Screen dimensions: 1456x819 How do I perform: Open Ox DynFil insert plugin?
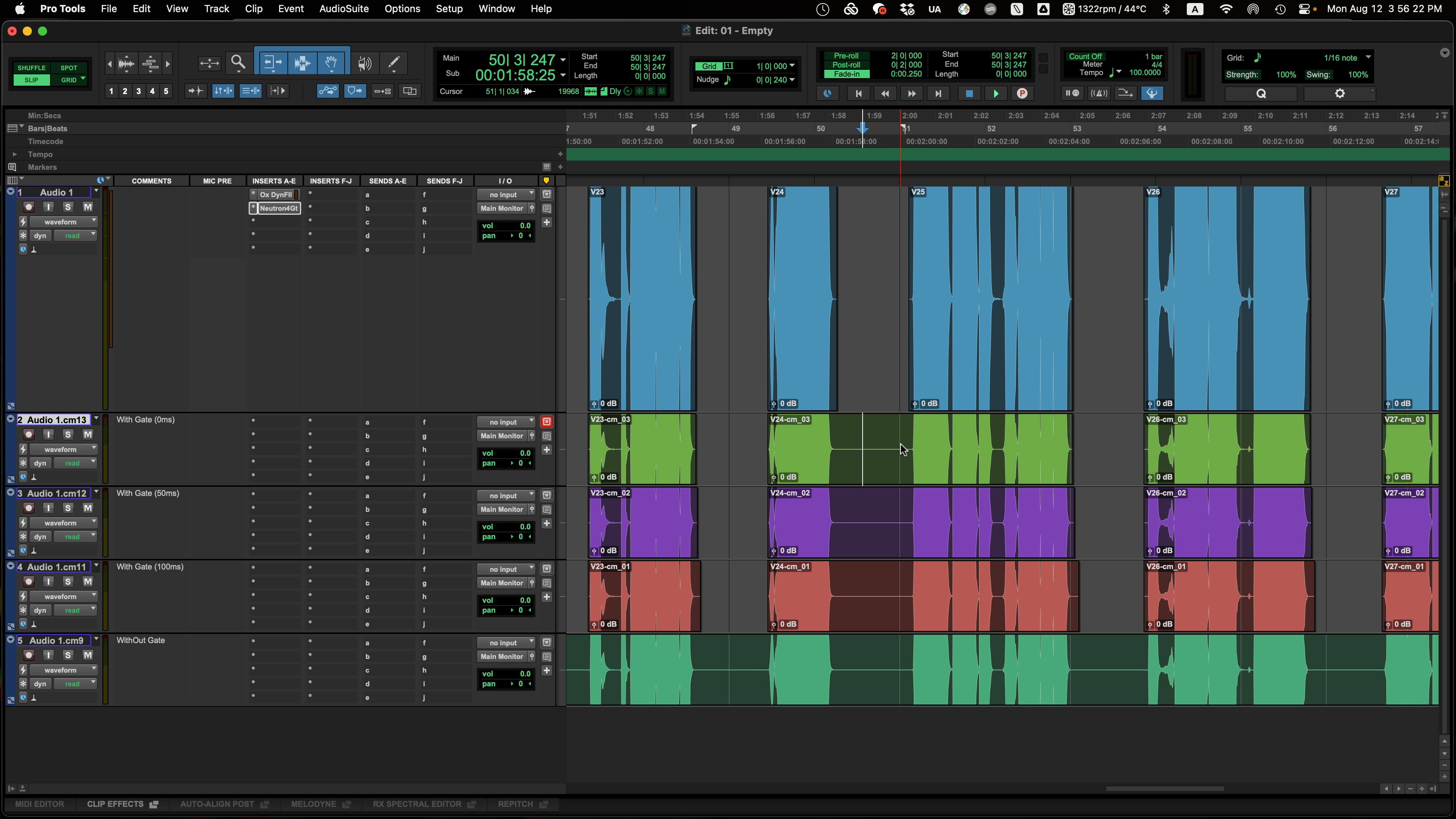pyautogui.click(x=276, y=195)
